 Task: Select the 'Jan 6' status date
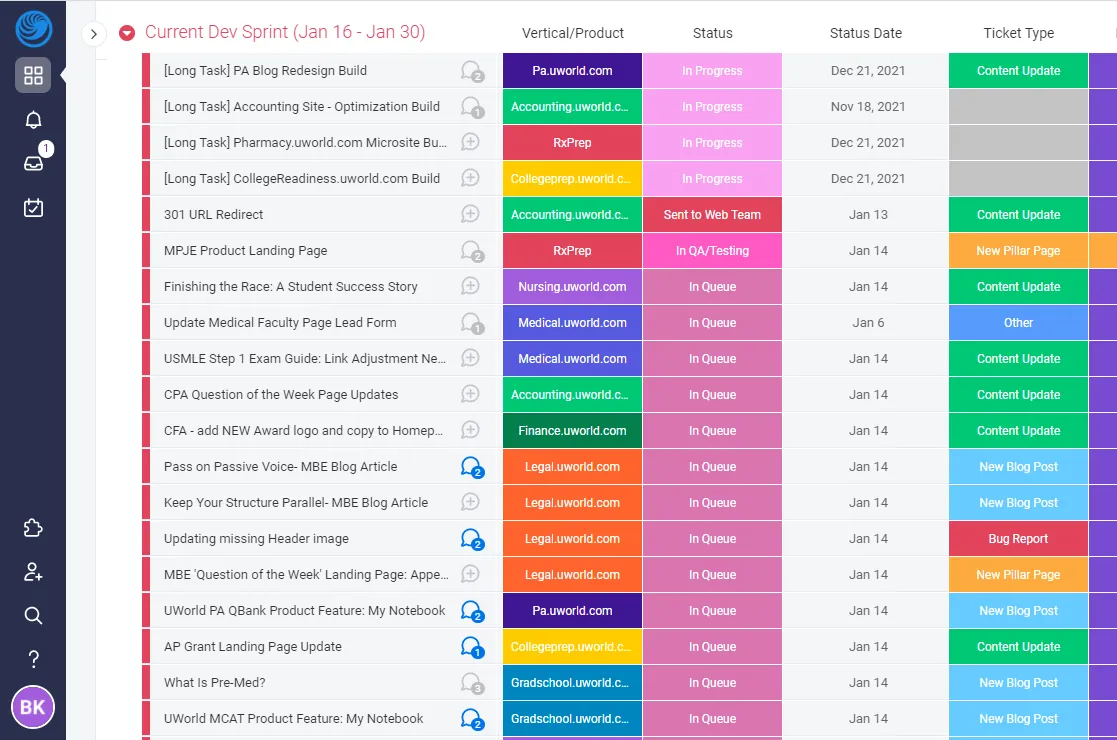[x=868, y=323]
